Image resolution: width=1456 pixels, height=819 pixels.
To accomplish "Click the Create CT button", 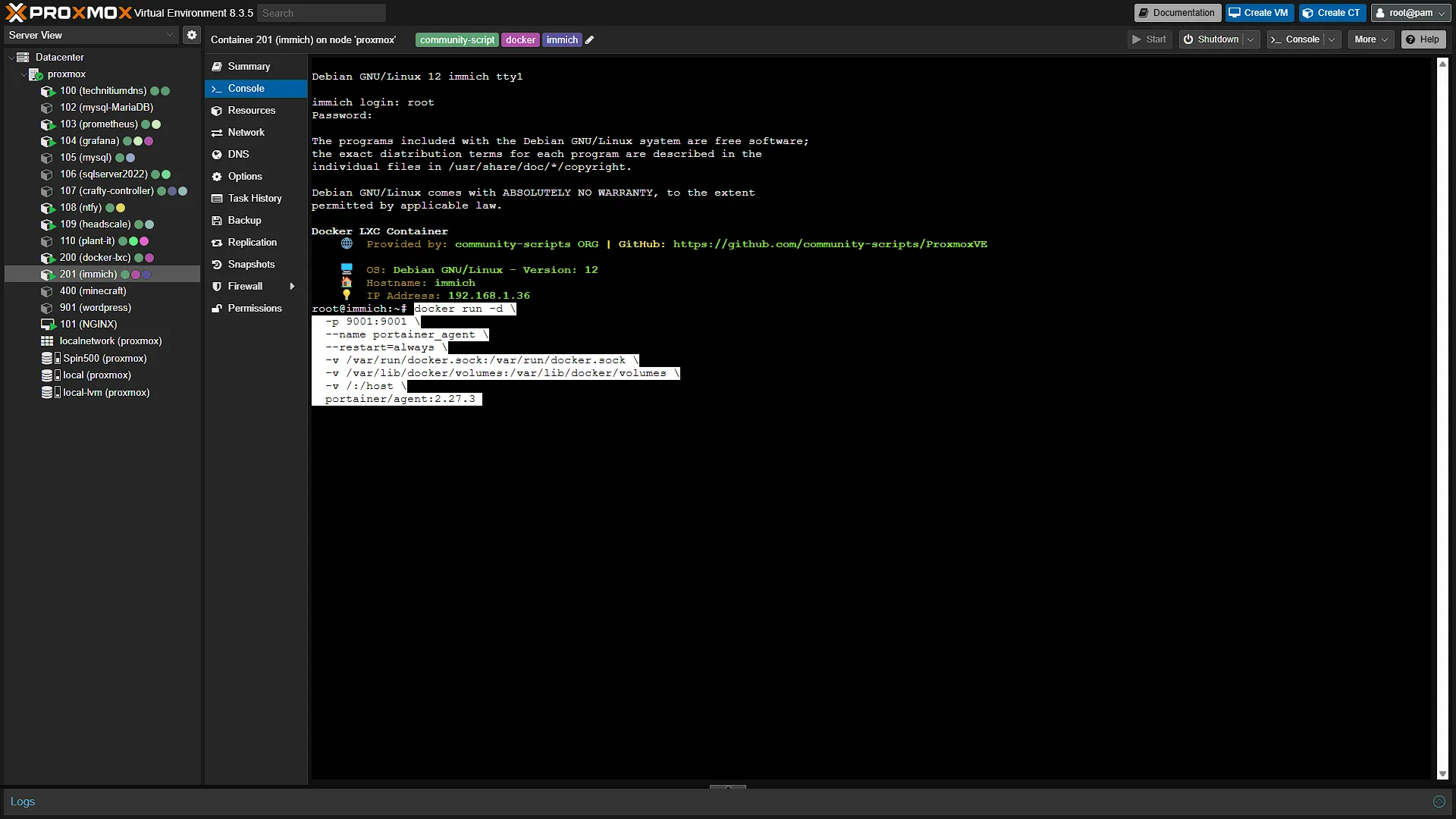I will pyautogui.click(x=1332, y=13).
